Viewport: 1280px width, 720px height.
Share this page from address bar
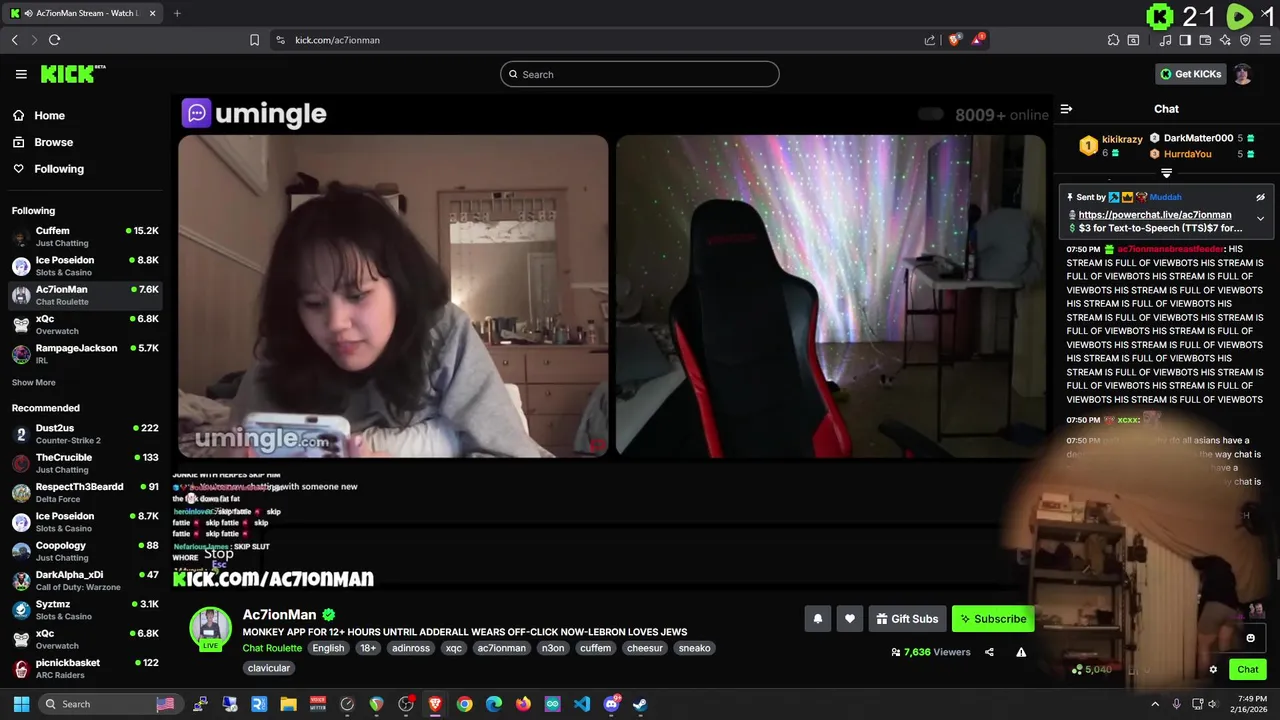[x=929, y=40]
